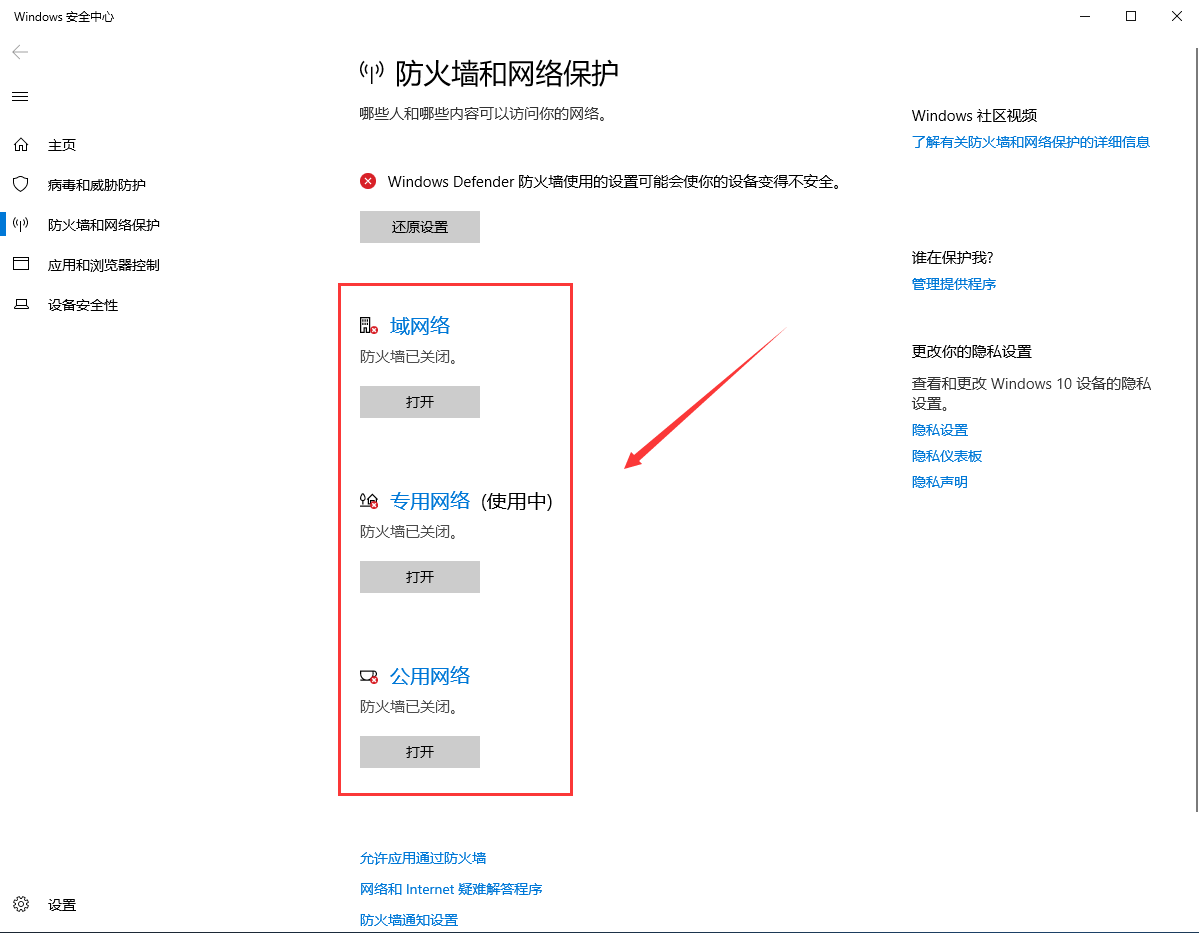Open the 专用网络 settings link
Viewport: 1199px width, 933px height.
tap(430, 501)
